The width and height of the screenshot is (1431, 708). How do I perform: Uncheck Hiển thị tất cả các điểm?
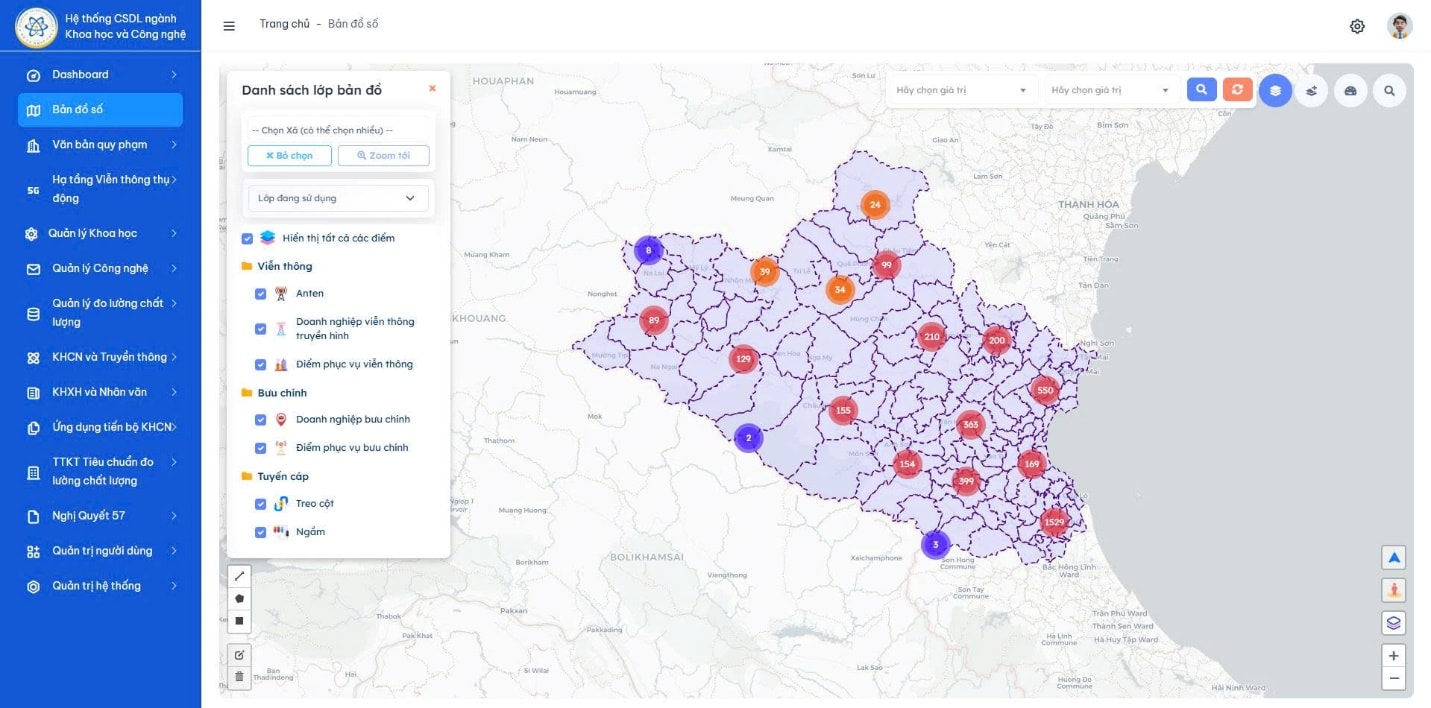point(247,239)
